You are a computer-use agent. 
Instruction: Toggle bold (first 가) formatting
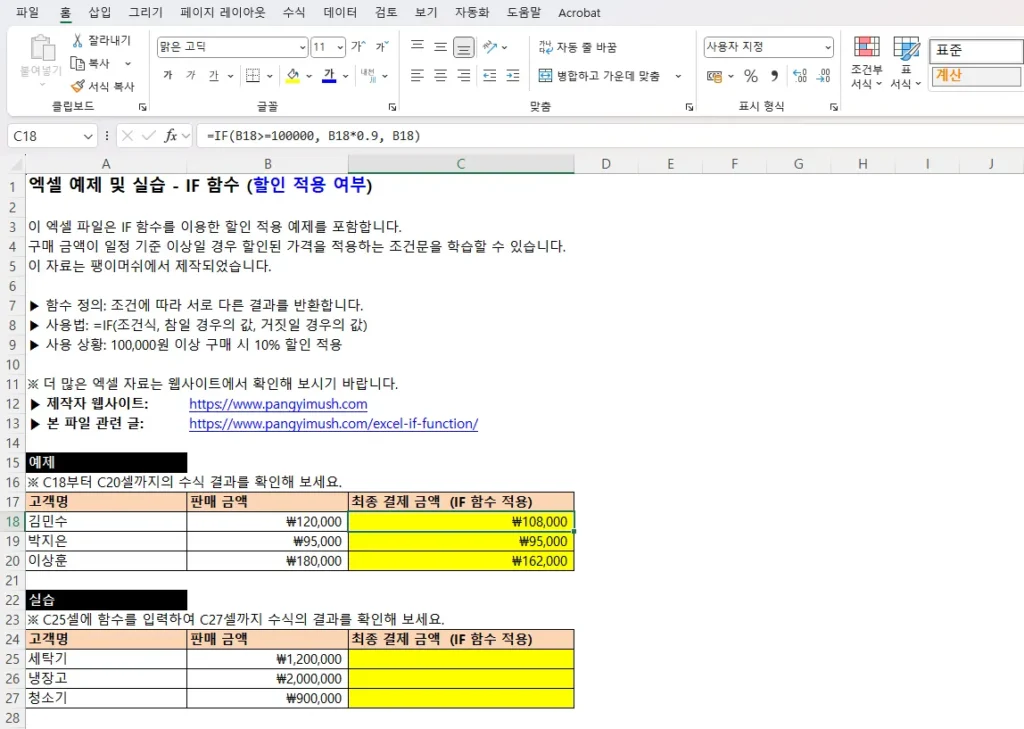click(168, 76)
